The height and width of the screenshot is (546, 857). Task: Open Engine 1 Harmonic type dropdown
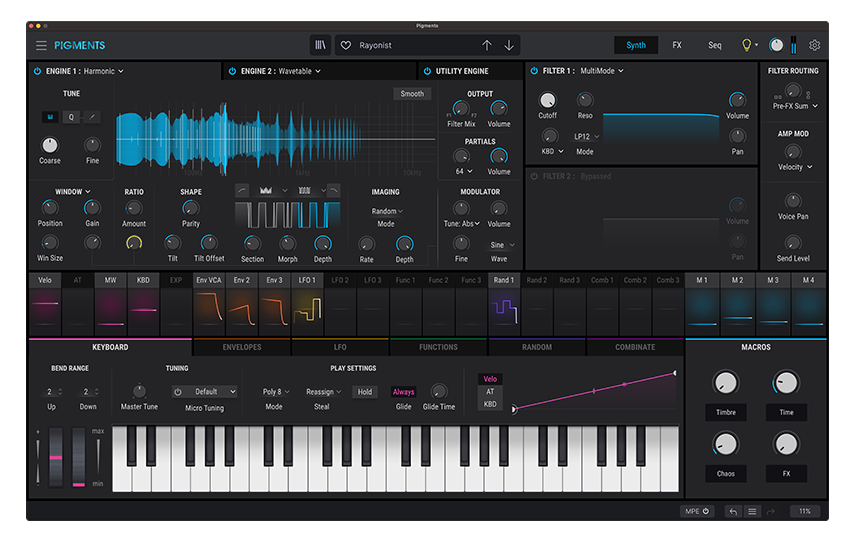point(103,71)
